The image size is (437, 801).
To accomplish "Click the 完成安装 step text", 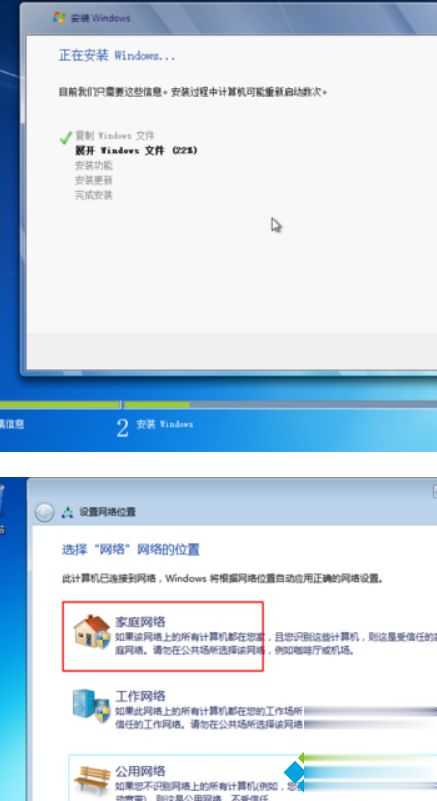I will pyautogui.click(x=94, y=195).
